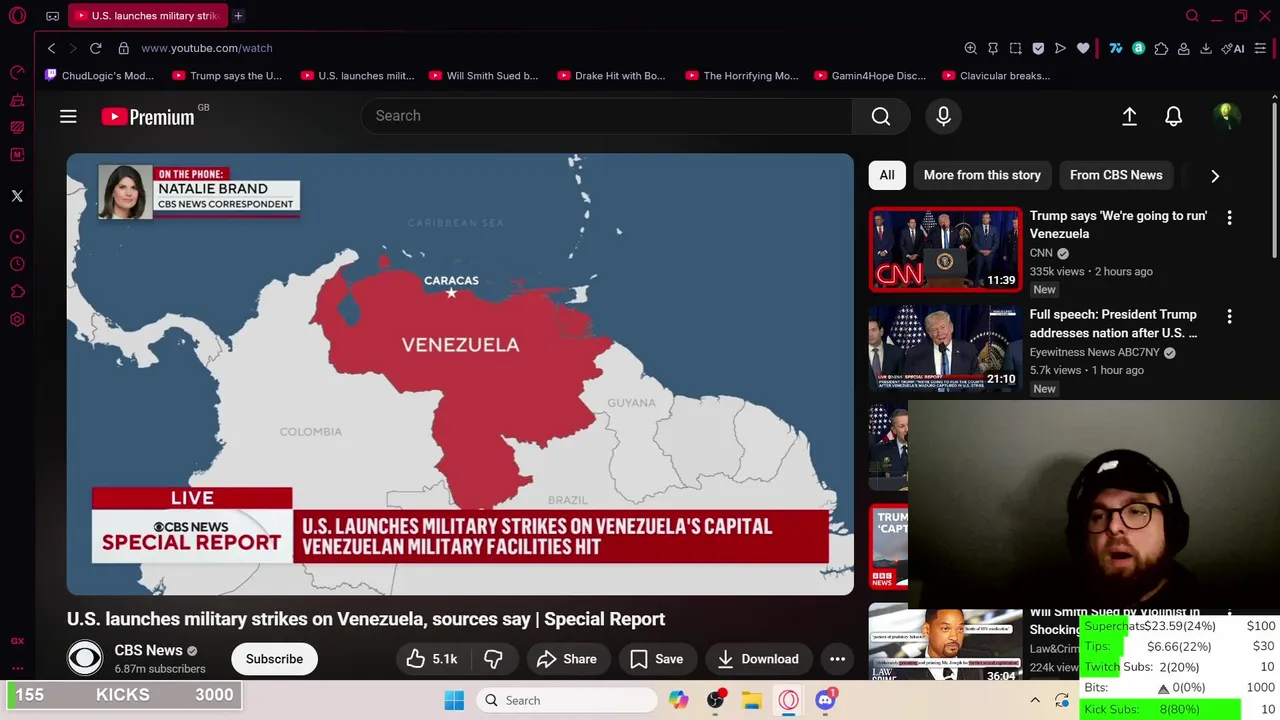The width and height of the screenshot is (1280, 720).
Task: Open The Horrifying Mo... bookmark
Action: [742, 76]
